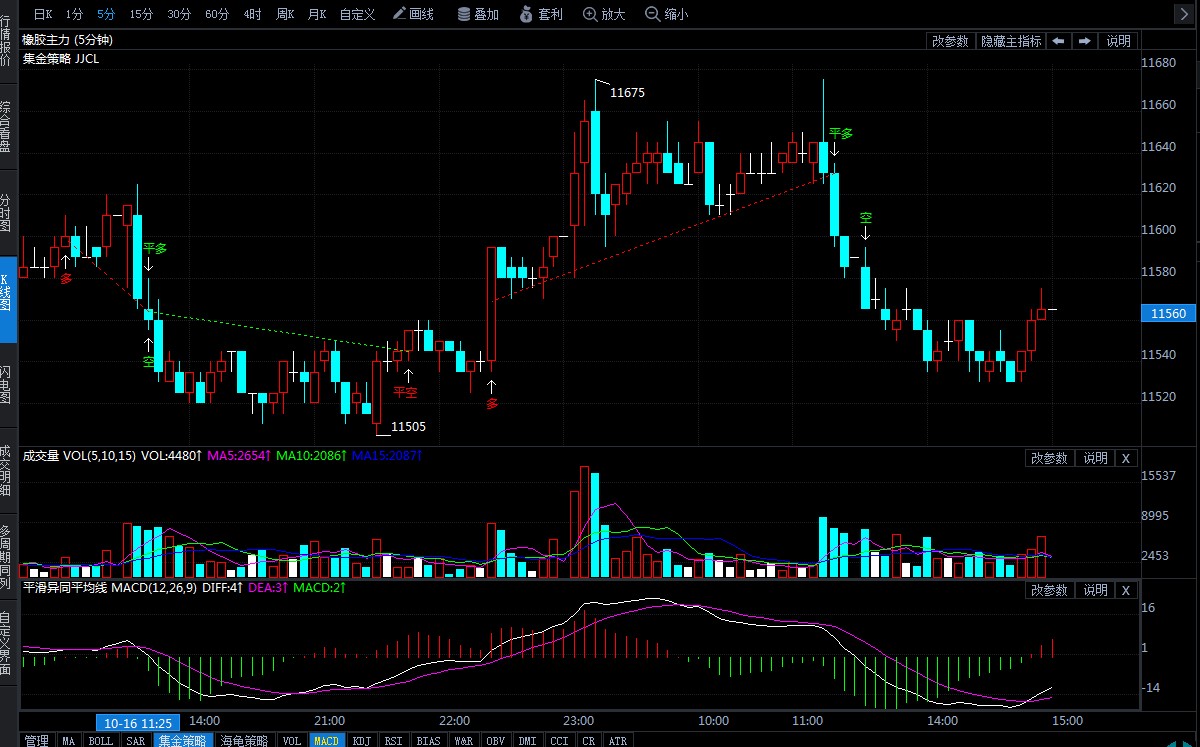
Task: Select DMI indicator tab
Action: (527, 740)
